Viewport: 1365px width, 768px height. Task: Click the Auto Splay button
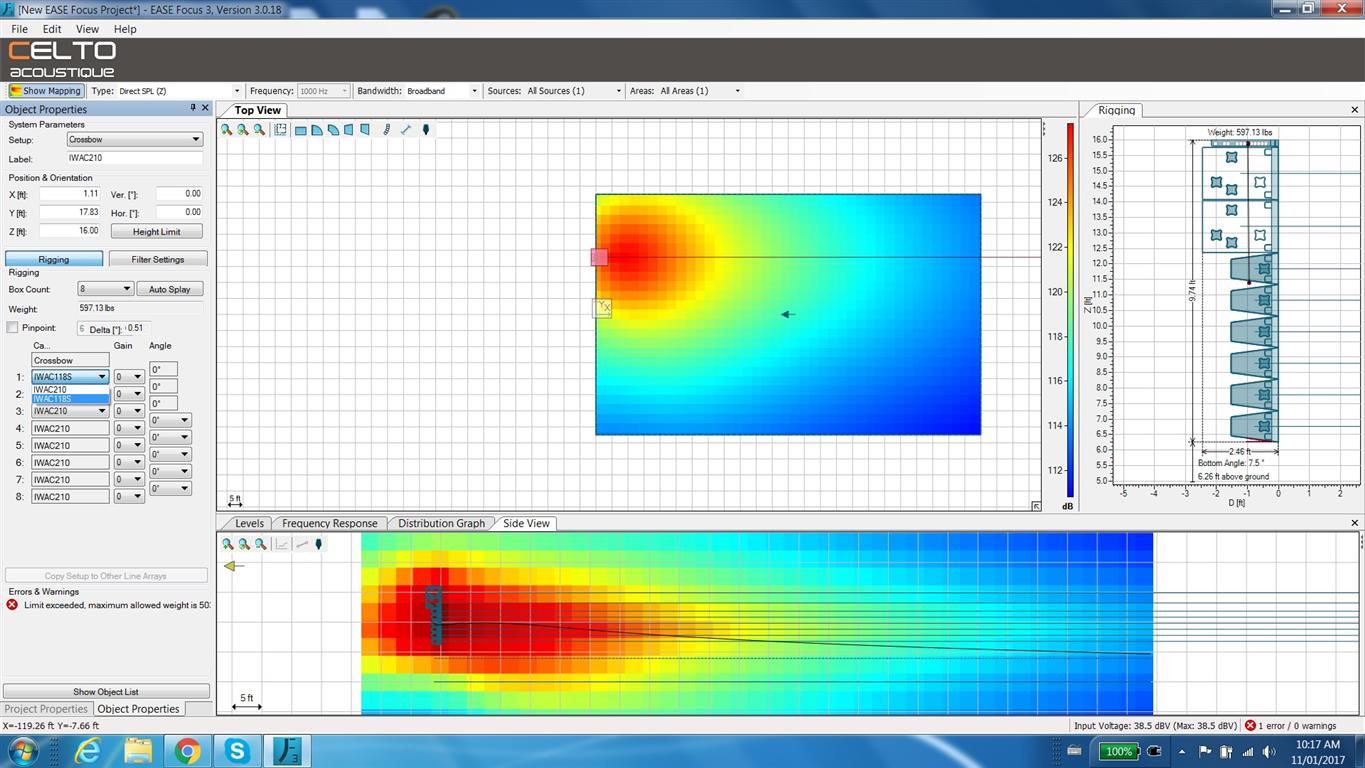point(169,289)
